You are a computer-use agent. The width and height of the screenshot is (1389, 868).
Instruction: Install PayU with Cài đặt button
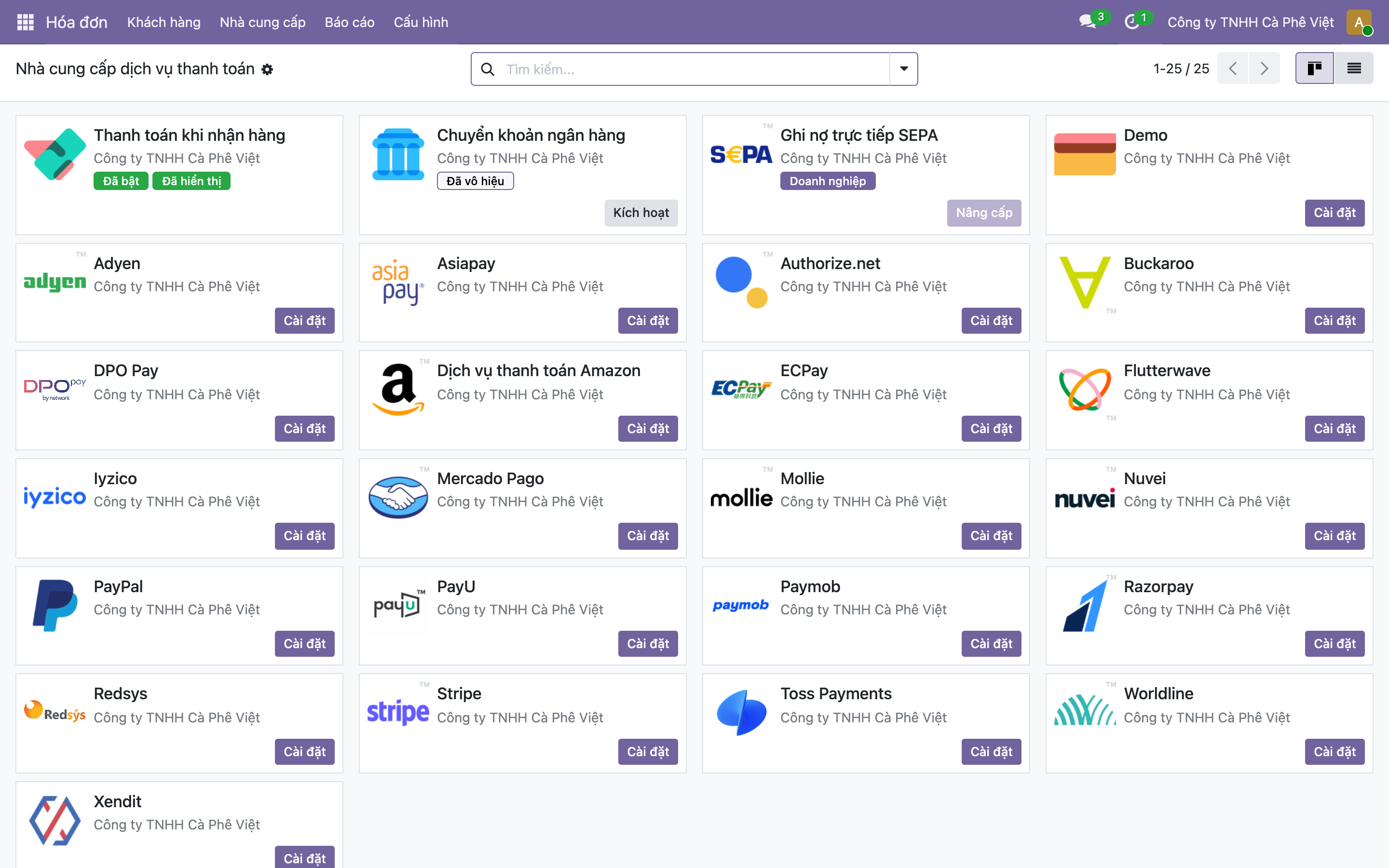pyautogui.click(x=647, y=644)
